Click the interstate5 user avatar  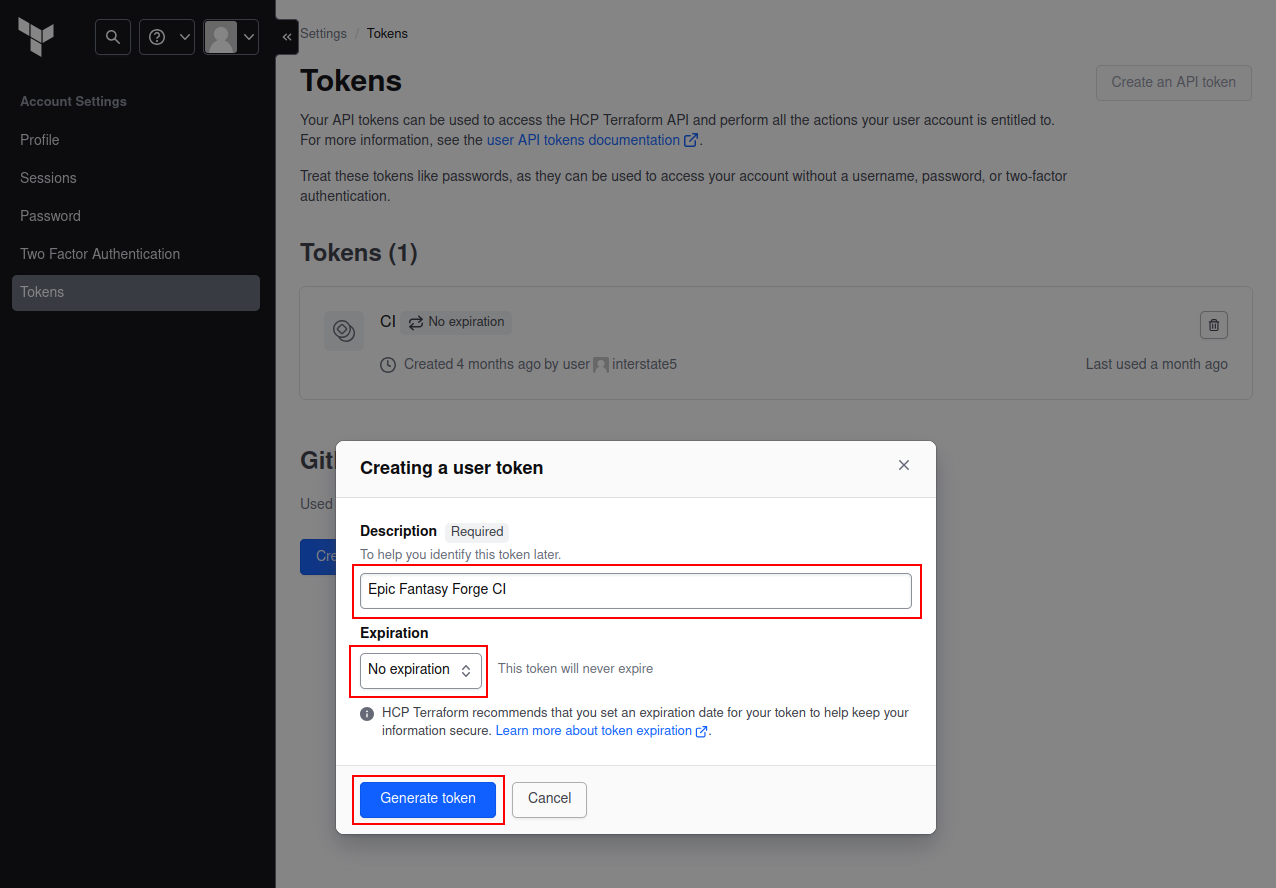pos(601,365)
